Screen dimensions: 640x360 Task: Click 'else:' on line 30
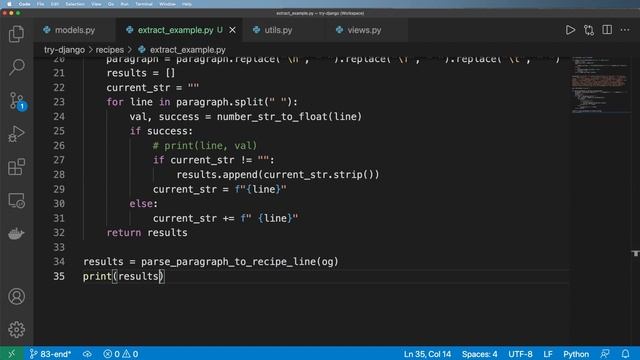pos(144,204)
